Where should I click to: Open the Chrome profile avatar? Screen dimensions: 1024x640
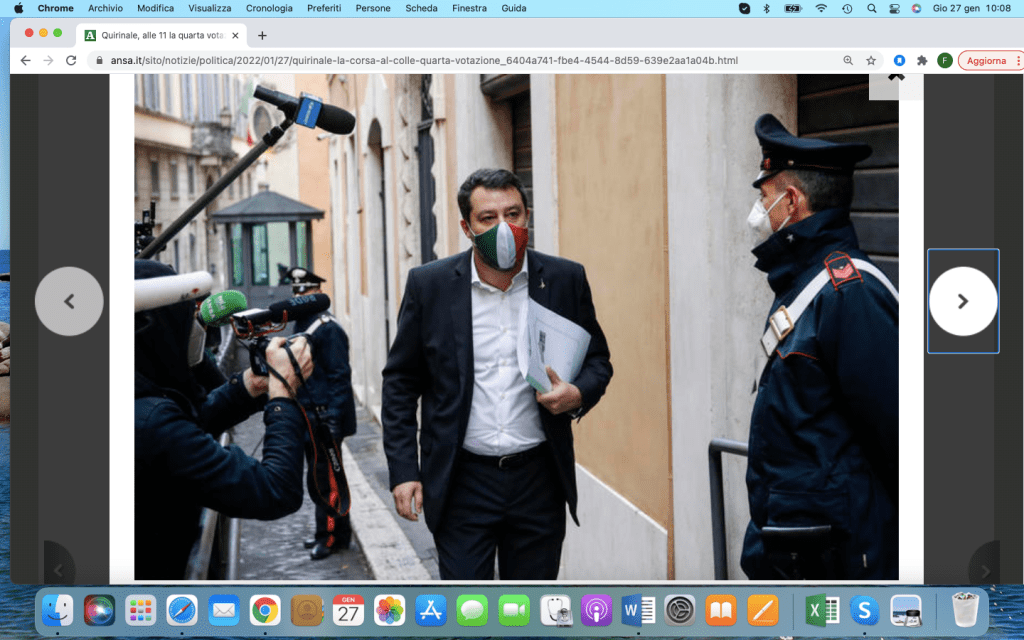[944, 60]
